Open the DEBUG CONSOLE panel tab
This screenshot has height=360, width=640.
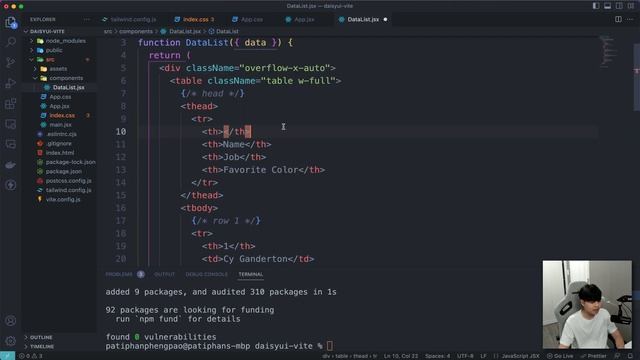(207, 274)
